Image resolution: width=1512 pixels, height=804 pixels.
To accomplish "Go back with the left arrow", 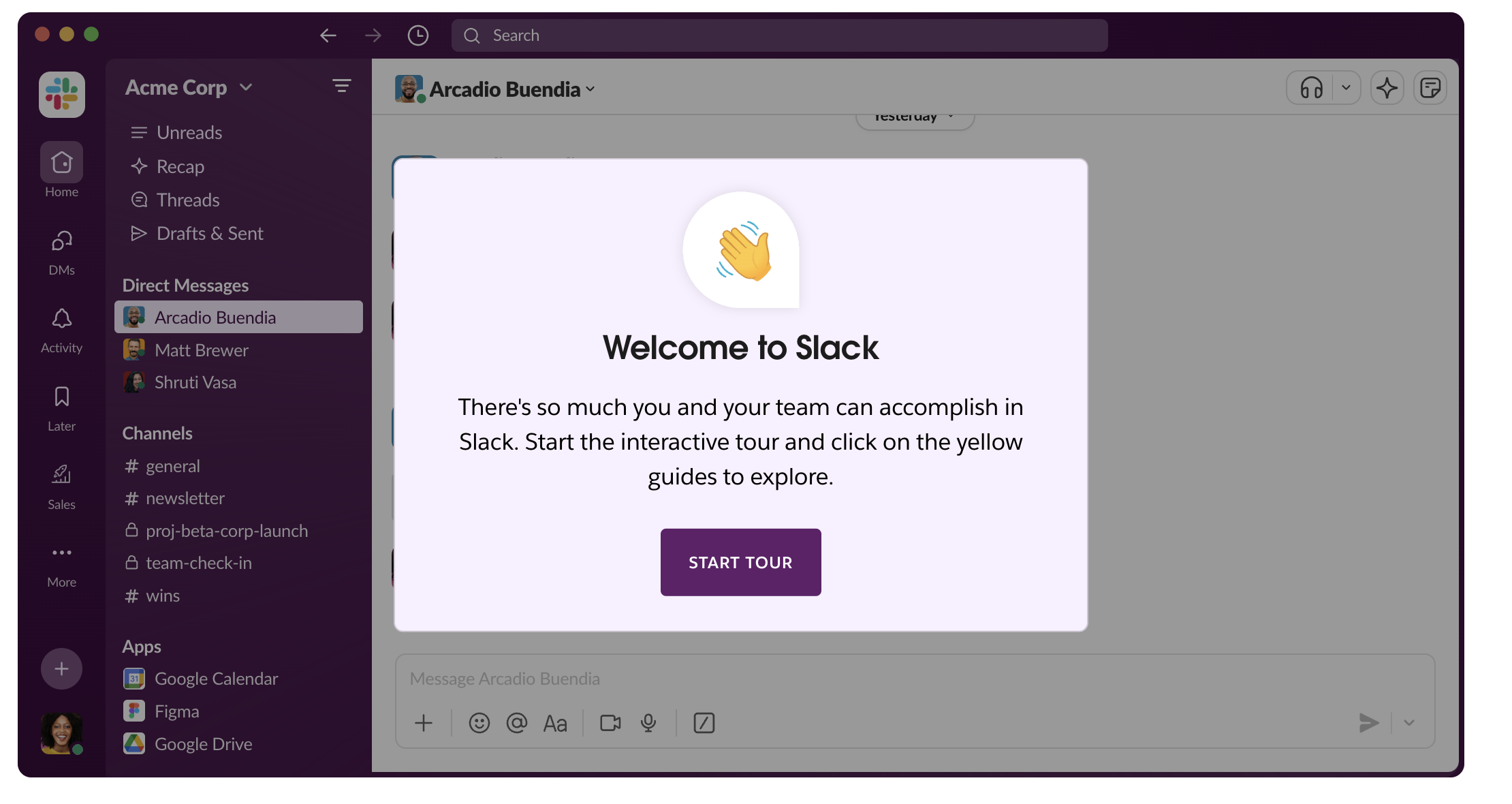I will coord(328,35).
